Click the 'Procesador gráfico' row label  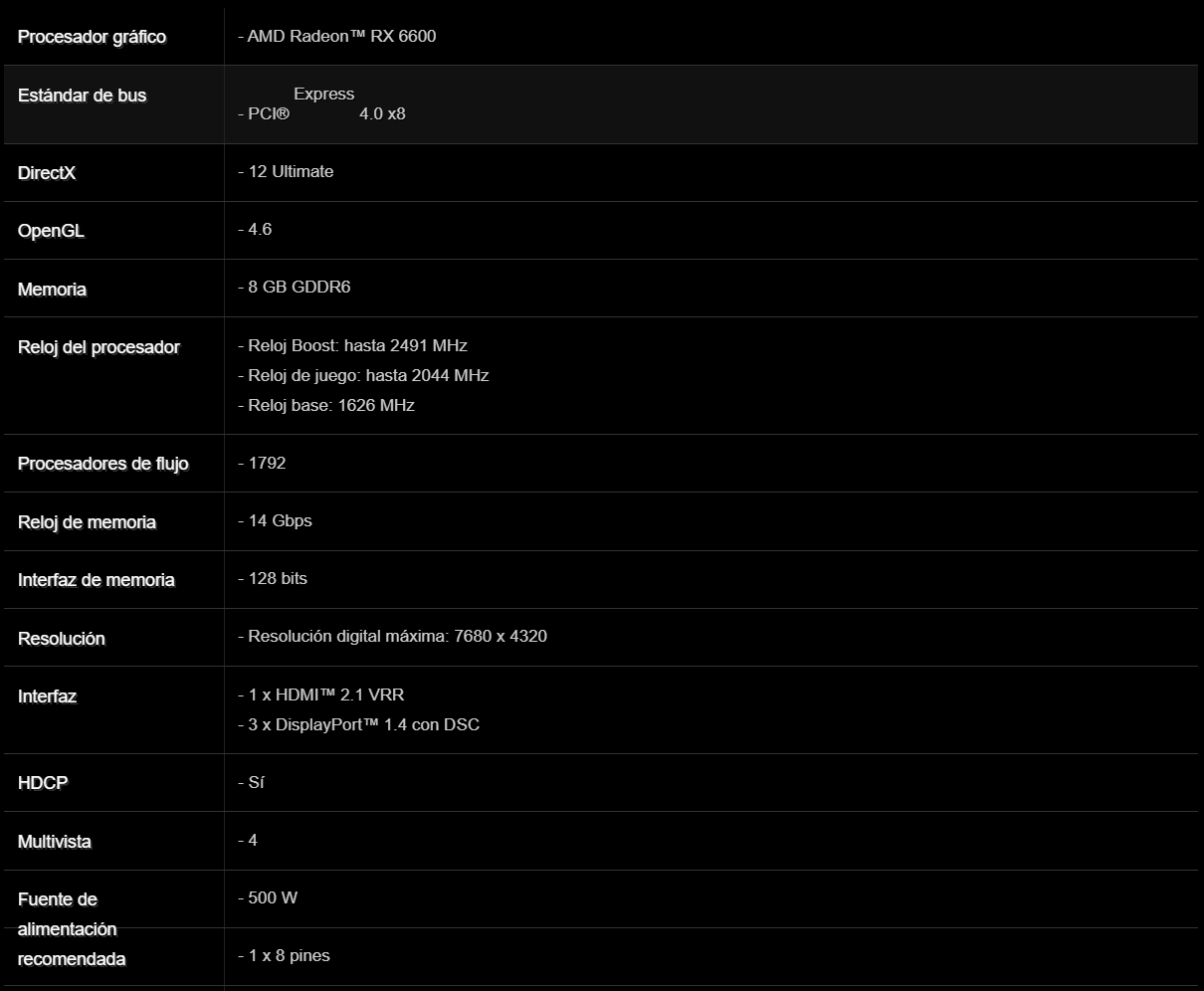(x=92, y=37)
